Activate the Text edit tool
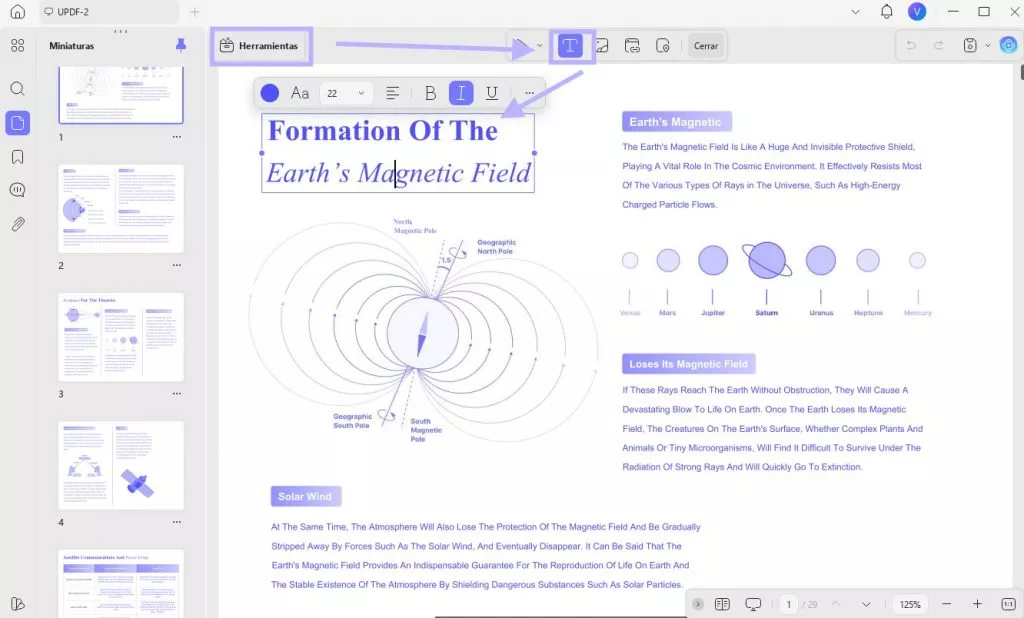 pyautogui.click(x=570, y=46)
